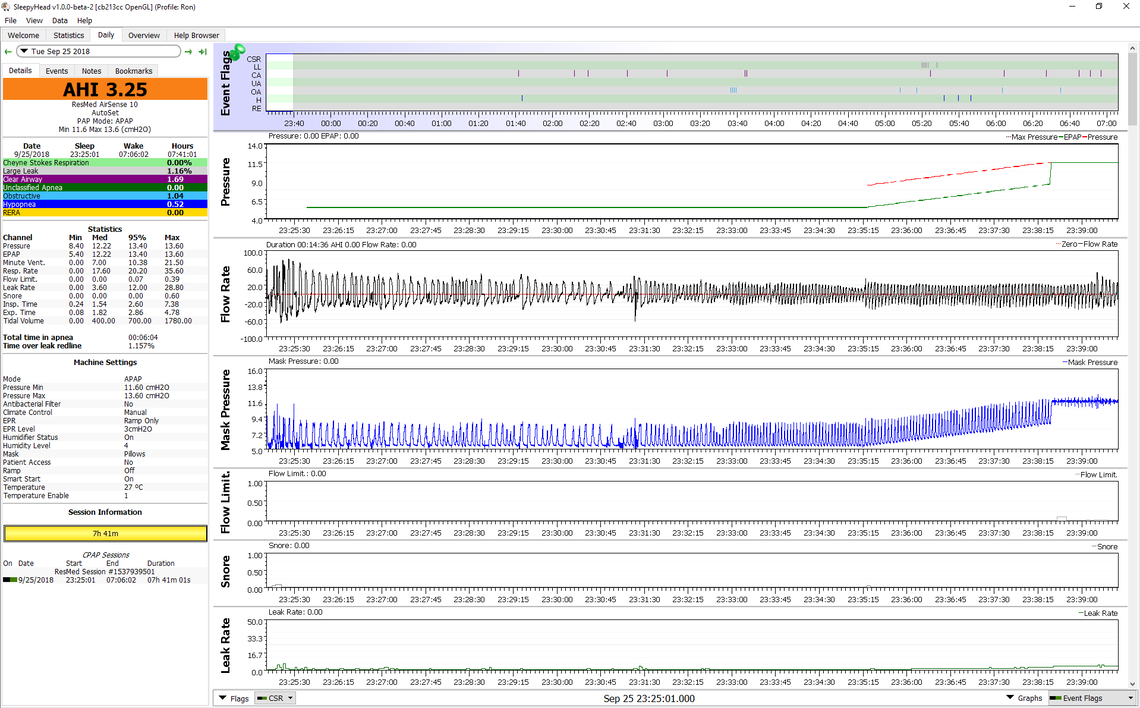
Task: Click the yellow 7h 41m session bar
Action: tap(105, 534)
